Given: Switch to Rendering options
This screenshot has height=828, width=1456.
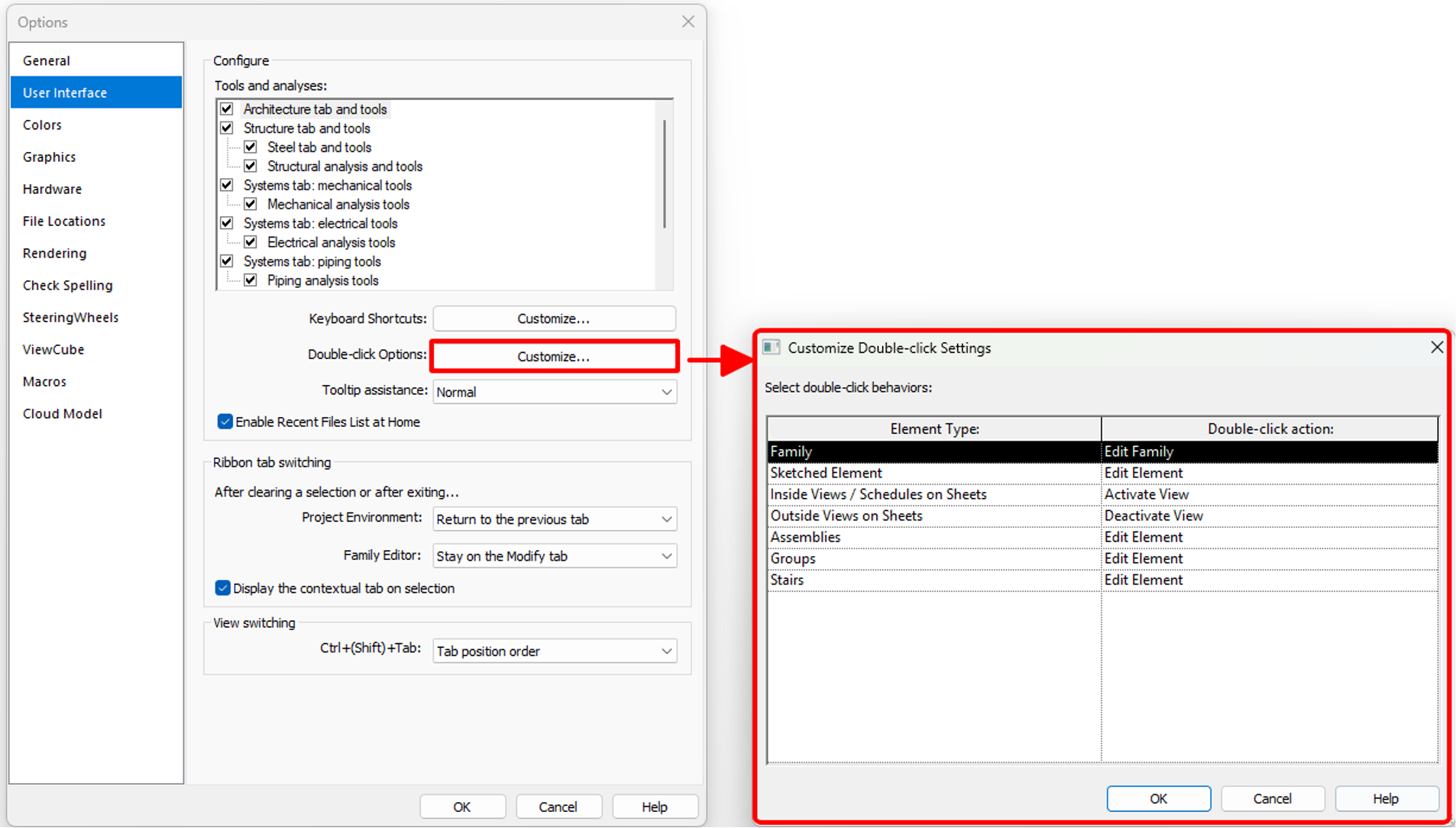Looking at the screenshot, I should pos(96,253).
